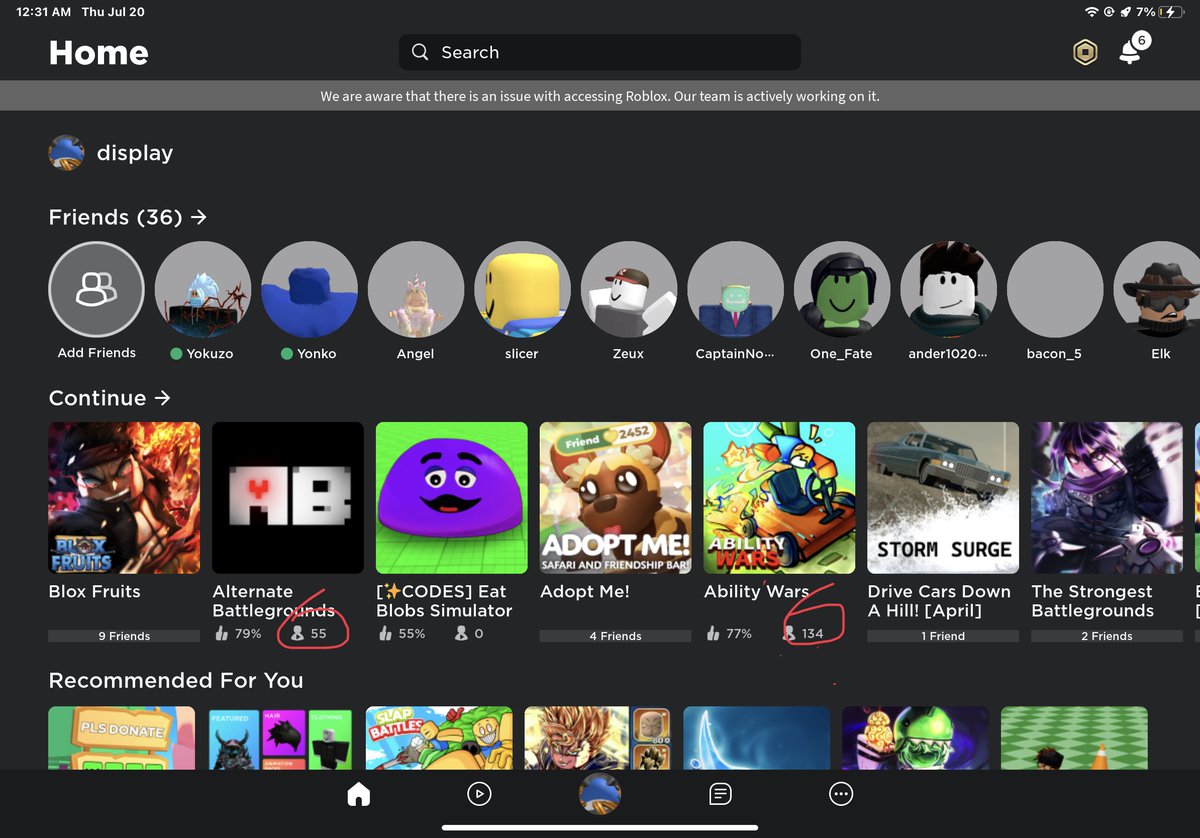Click 77% like rating of Ability Wars
The width and height of the screenshot is (1200, 838).
point(729,634)
